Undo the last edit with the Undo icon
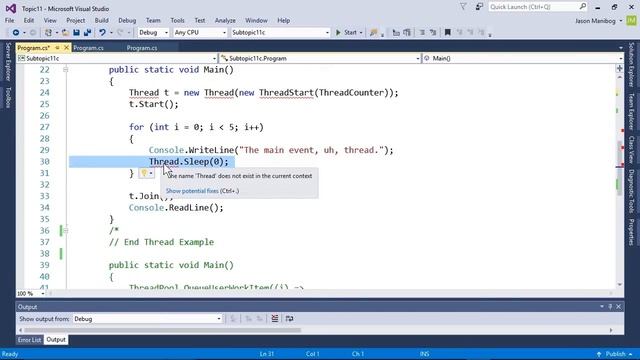The width and height of the screenshot is (640, 360). click(x=102, y=32)
